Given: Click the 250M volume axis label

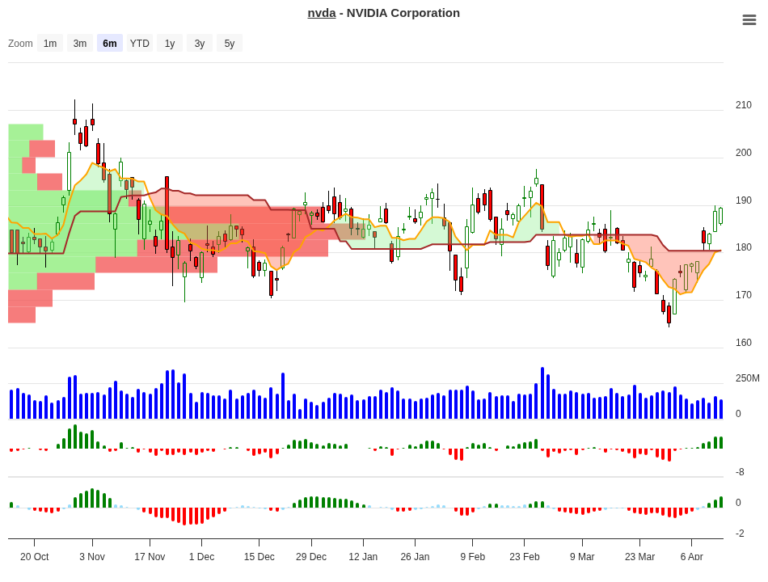Looking at the screenshot, I should click(747, 378).
